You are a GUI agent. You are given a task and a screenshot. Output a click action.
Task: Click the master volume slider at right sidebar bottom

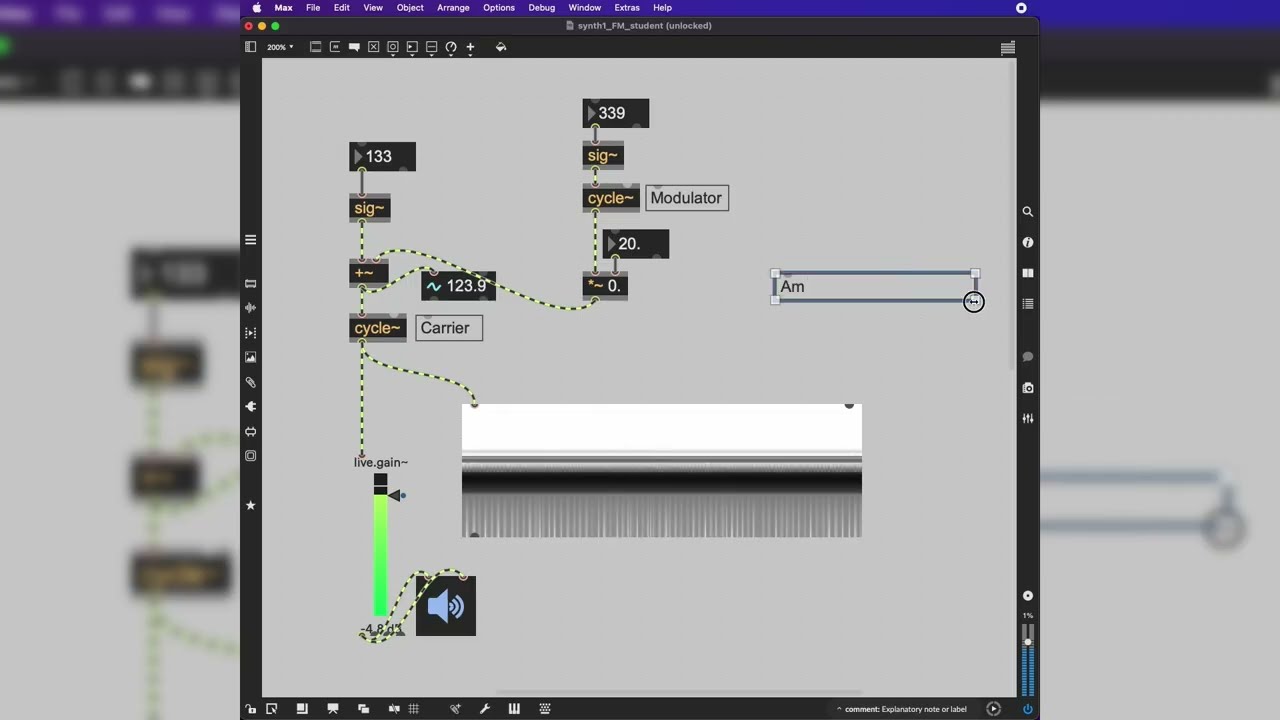pos(1027,660)
